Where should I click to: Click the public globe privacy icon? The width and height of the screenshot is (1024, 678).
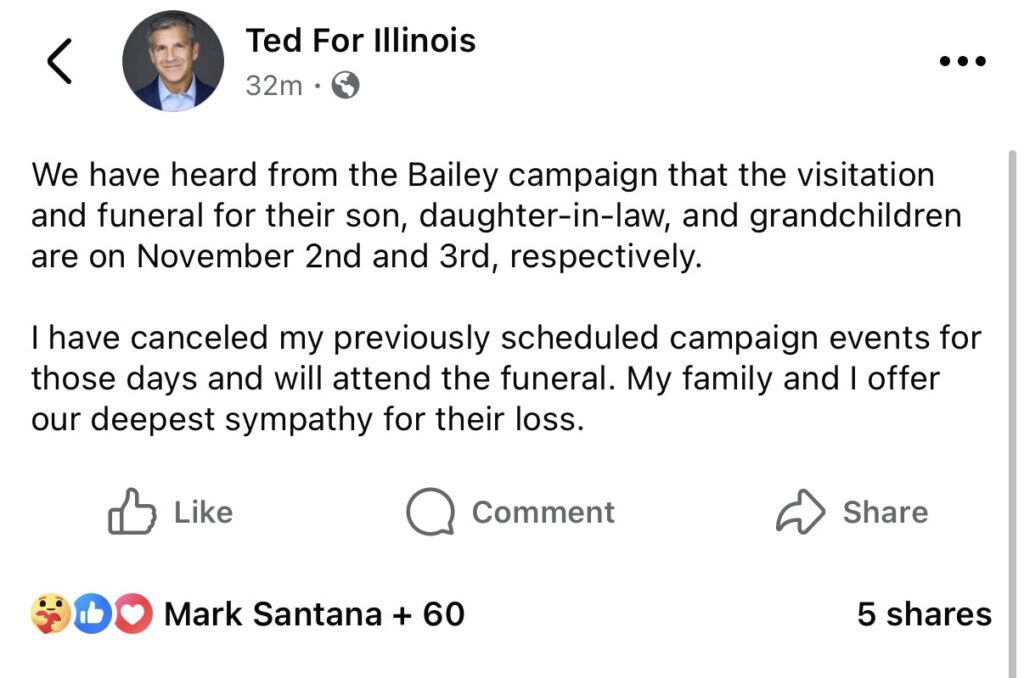345,87
